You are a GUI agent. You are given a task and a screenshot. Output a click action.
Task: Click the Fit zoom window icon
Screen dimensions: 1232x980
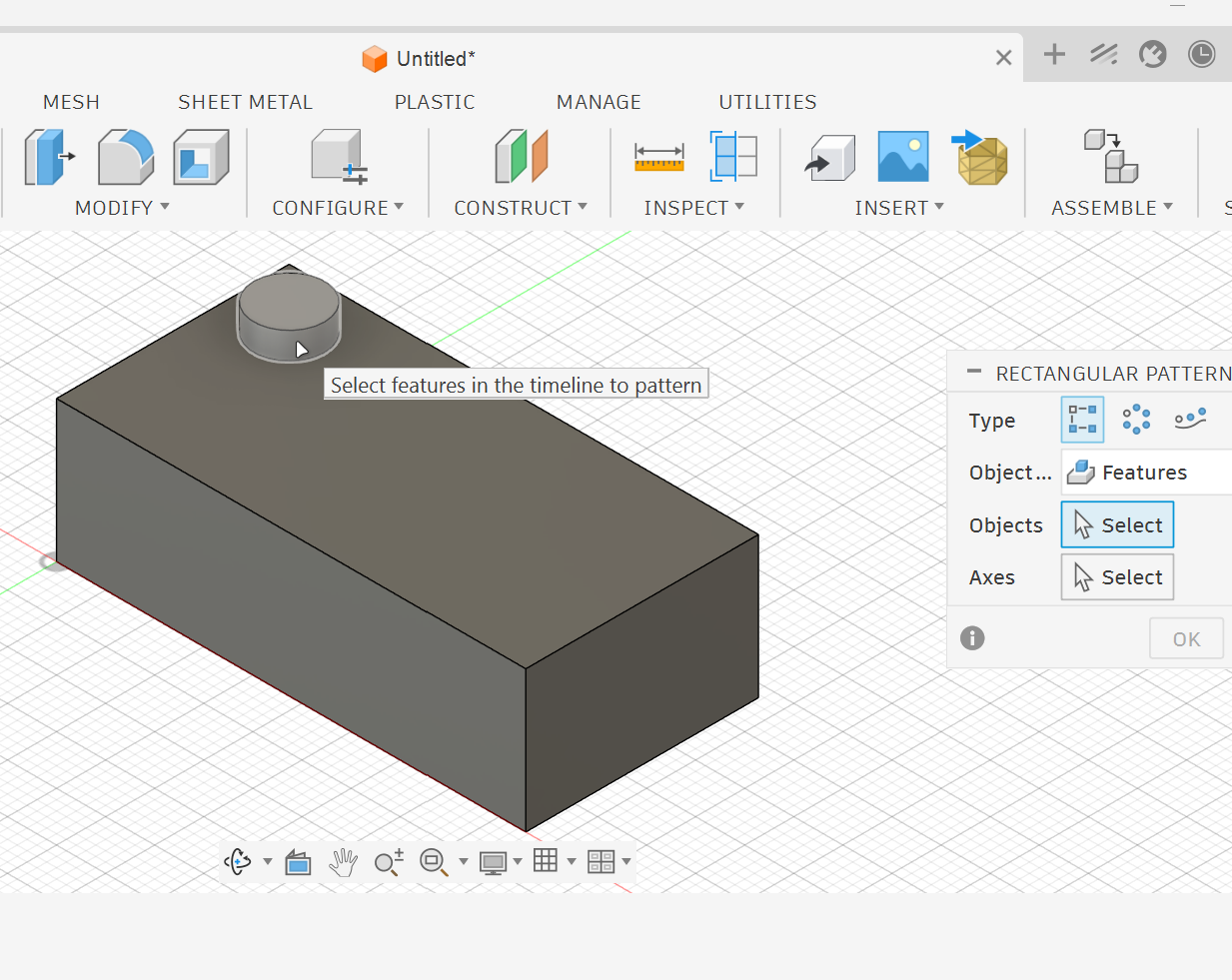433,861
